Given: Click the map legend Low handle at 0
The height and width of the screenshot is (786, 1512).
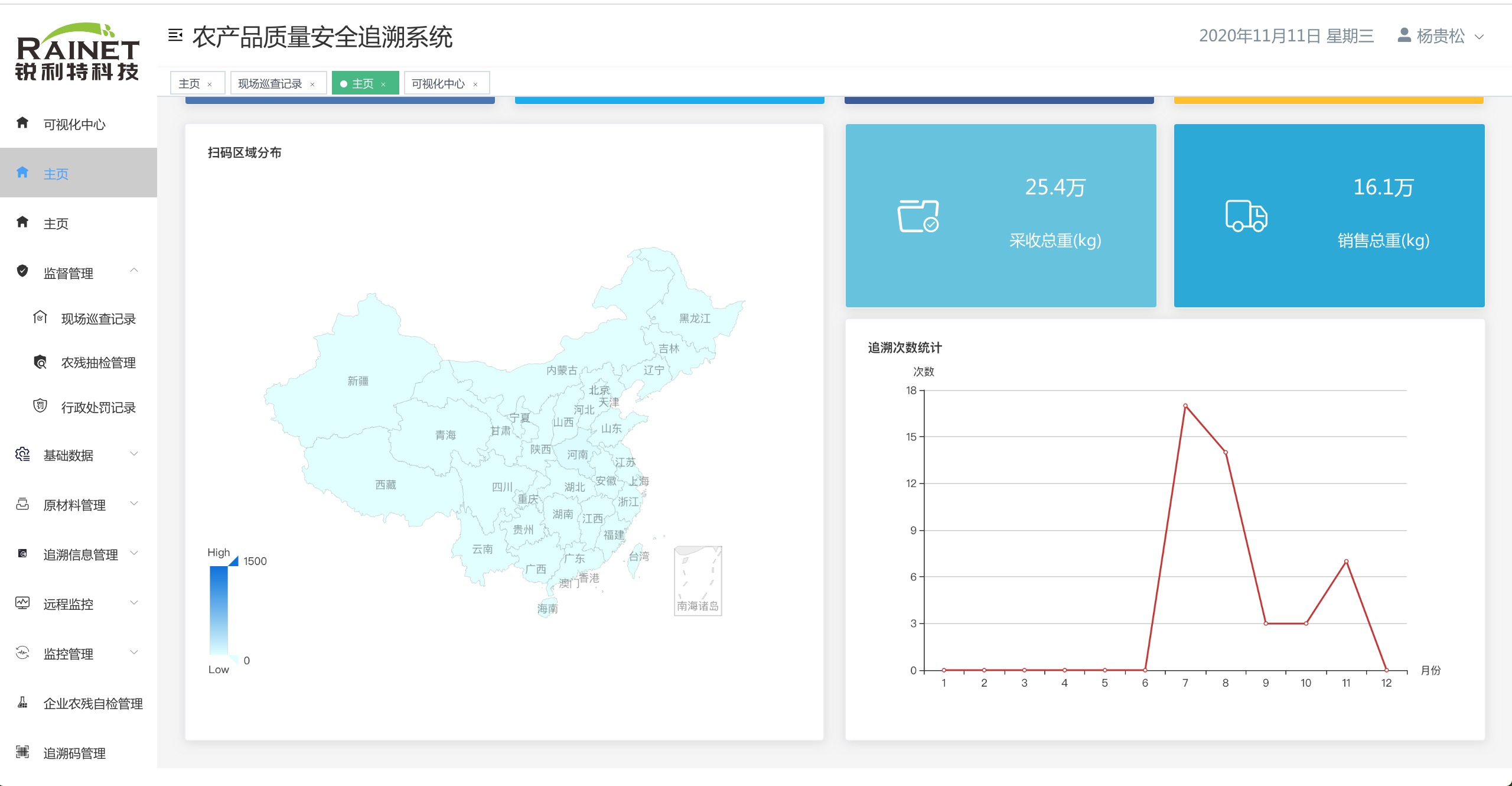Looking at the screenshot, I should coord(233,659).
